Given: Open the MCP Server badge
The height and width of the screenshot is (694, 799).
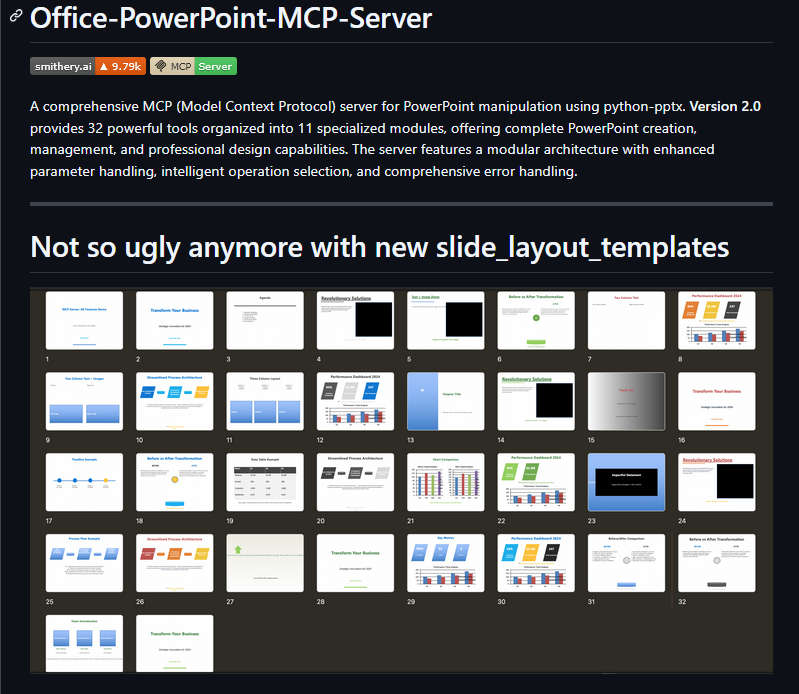Looking at the screenshot, I should click(193, 66).
